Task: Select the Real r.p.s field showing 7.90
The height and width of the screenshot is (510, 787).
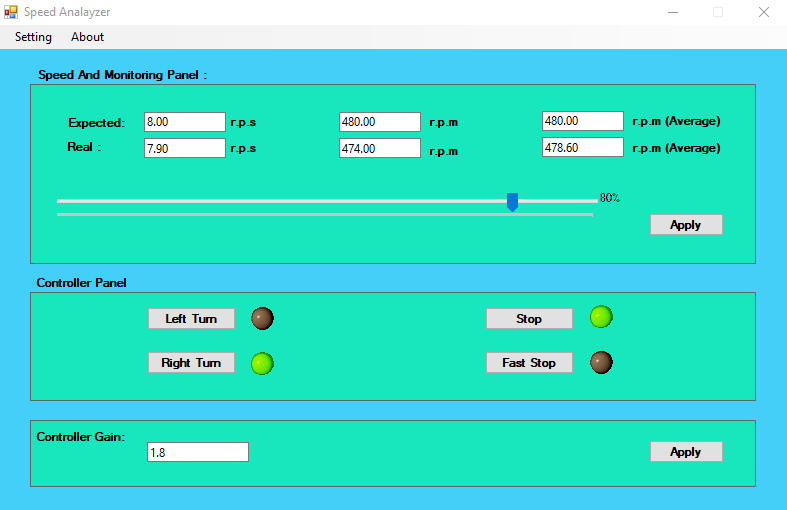Action: tap(185, 148)
